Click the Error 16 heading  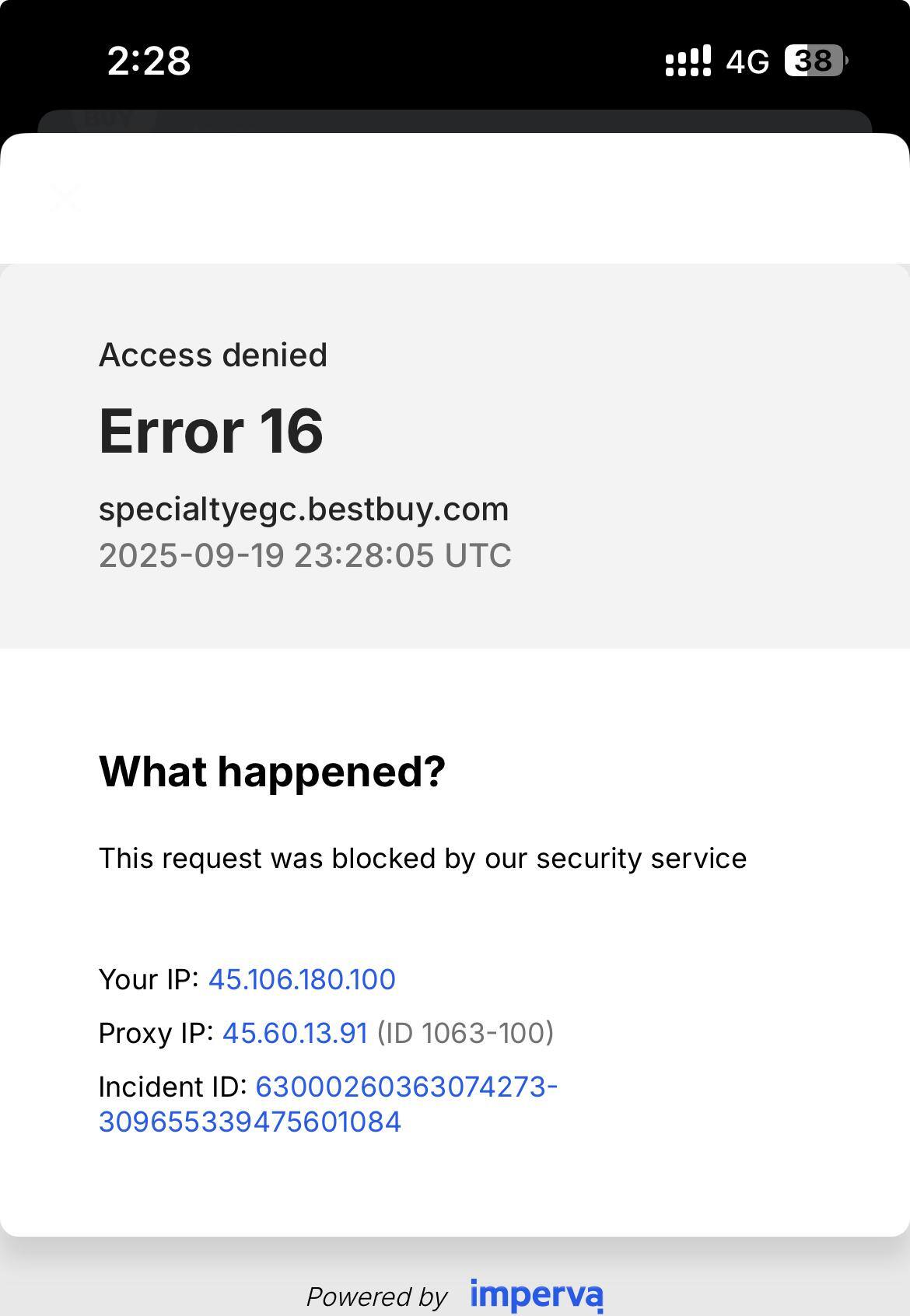pyautogui.click(x=211, y=431)
